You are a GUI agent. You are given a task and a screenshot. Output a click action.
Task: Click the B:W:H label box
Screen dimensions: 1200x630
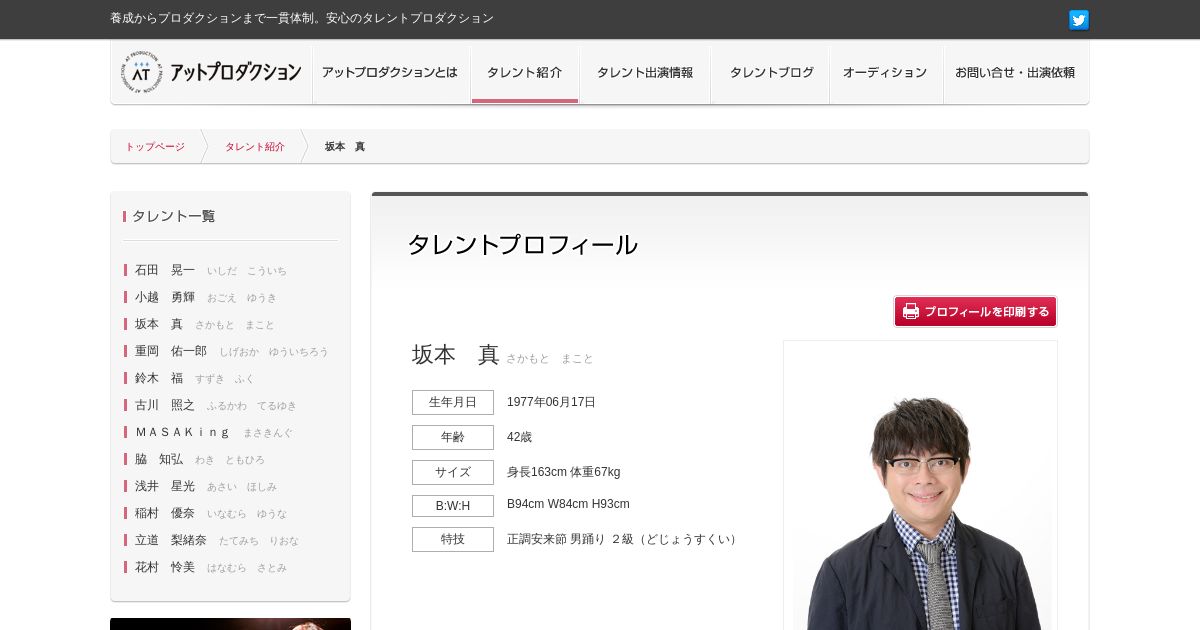[453, 506]
